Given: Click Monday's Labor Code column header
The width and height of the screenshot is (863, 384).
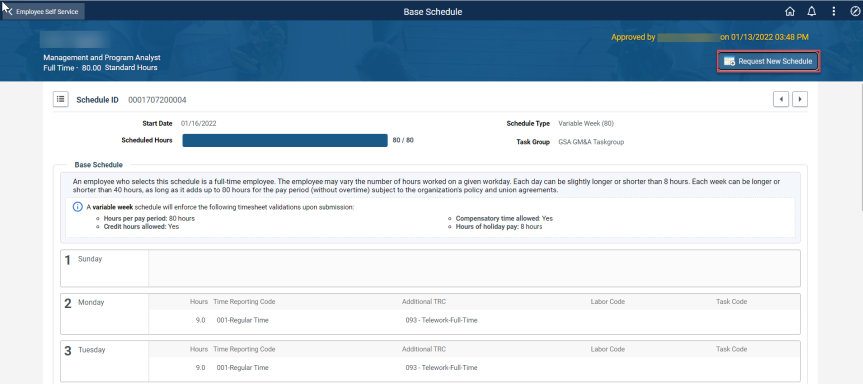Looking at the screenshot, I should point(608,302).
